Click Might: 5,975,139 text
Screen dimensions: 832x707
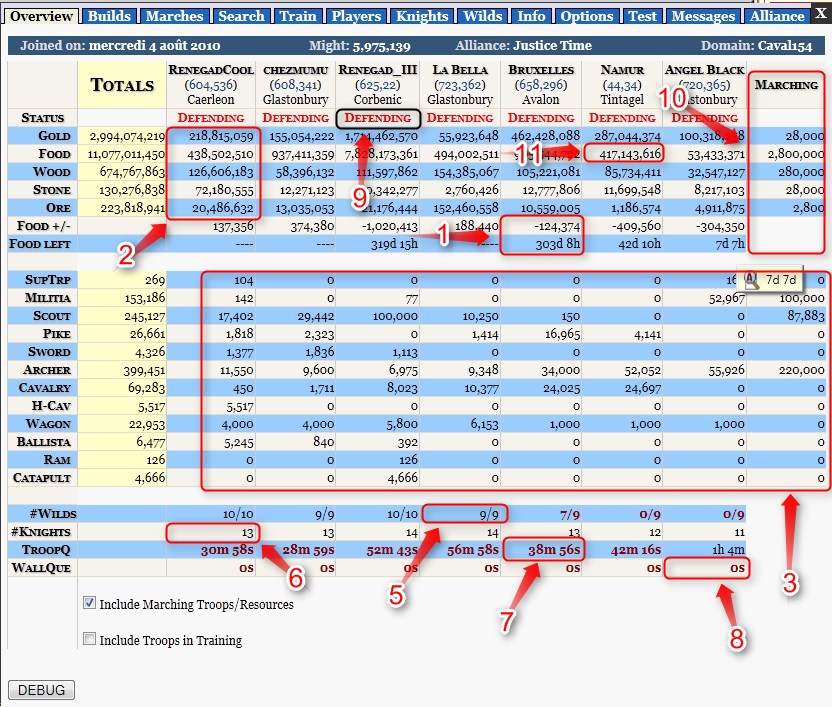[x=360, y=46]
